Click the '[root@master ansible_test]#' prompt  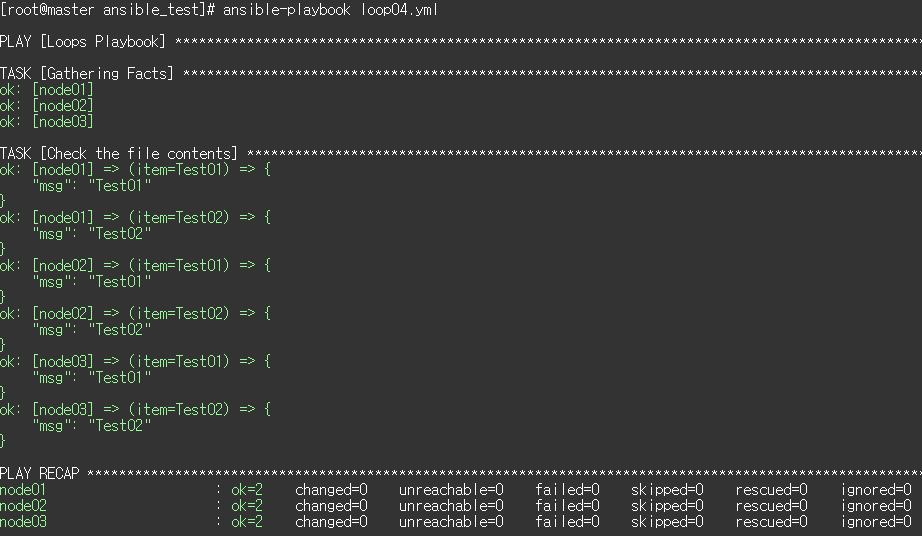[108, 10]
